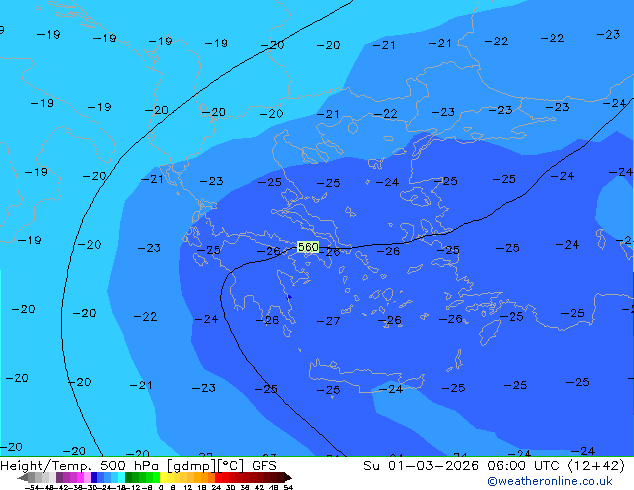Pick the dark navy blue swatch at legend -30
Screen dimensions: 634x490
pyautogui.click(x=94, y=477)
